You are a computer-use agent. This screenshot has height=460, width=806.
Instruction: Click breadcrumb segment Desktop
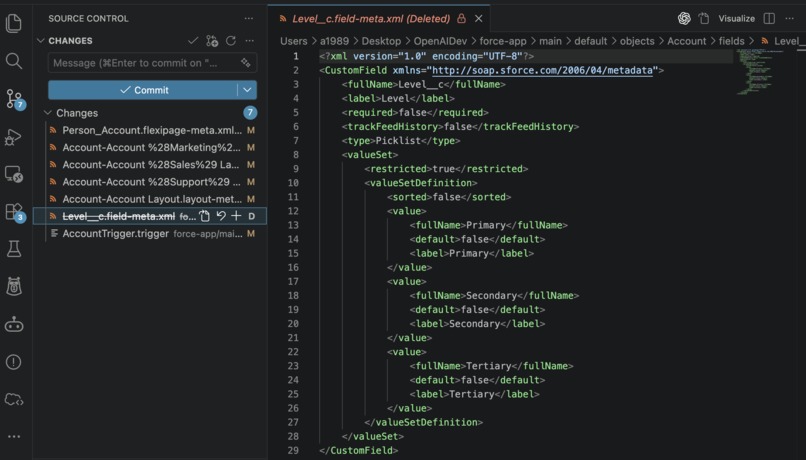pyautogui.click(x=381, y=41)
